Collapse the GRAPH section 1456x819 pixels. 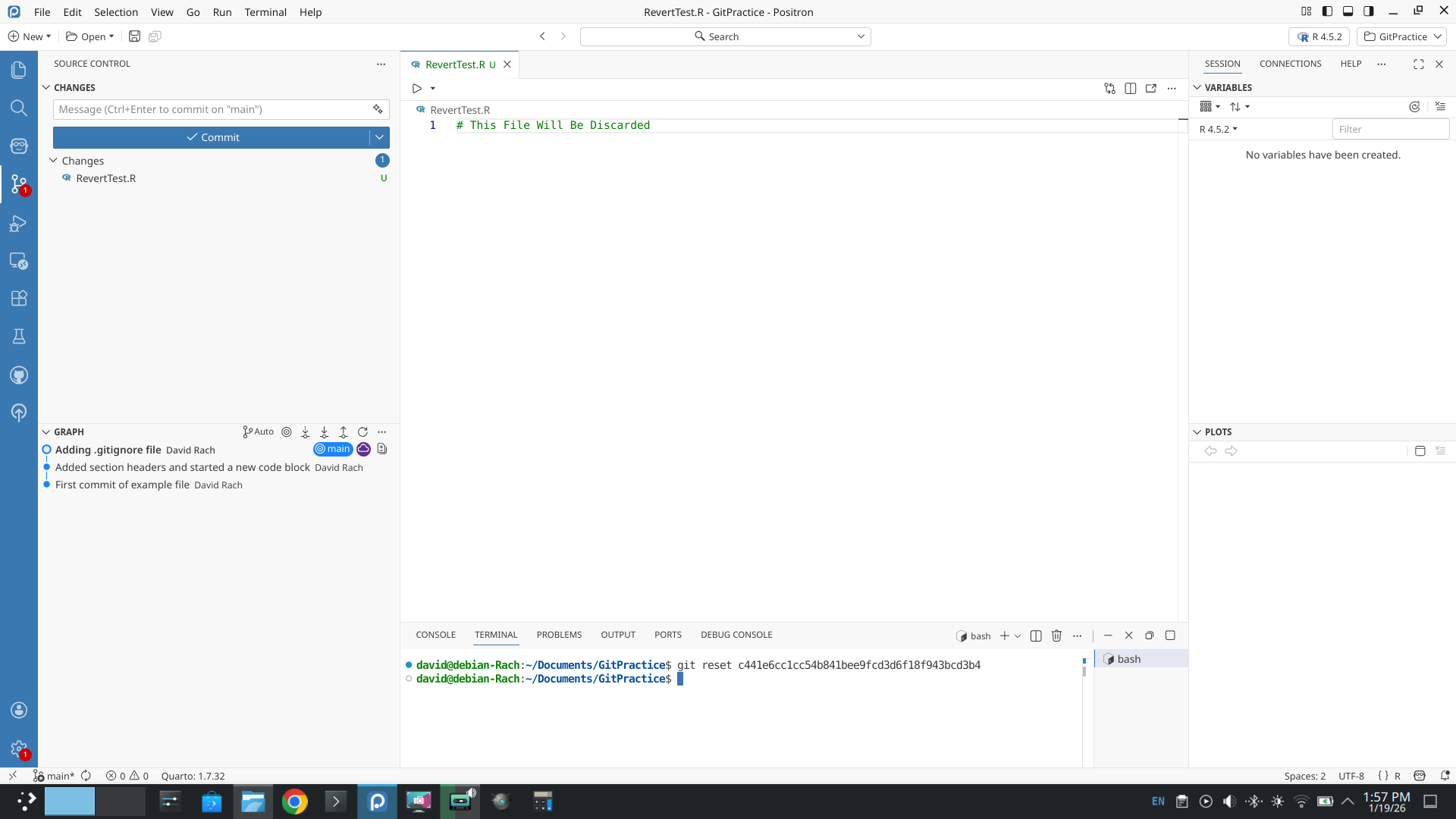[46, 432]
